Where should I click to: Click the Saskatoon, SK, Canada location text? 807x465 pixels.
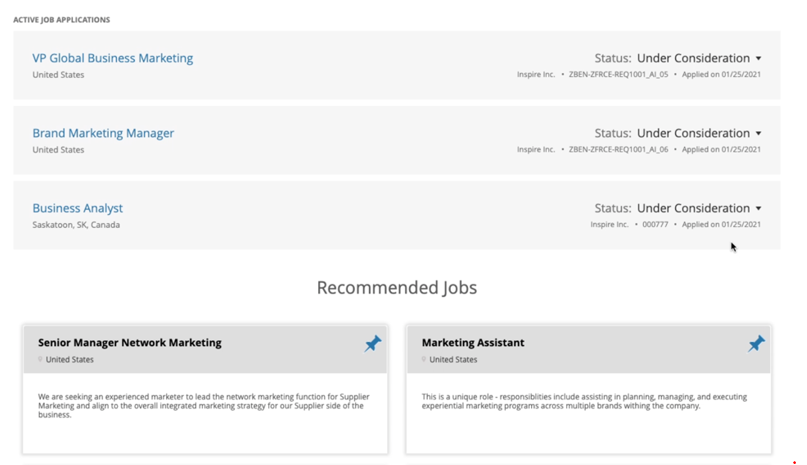coord(76,225)
